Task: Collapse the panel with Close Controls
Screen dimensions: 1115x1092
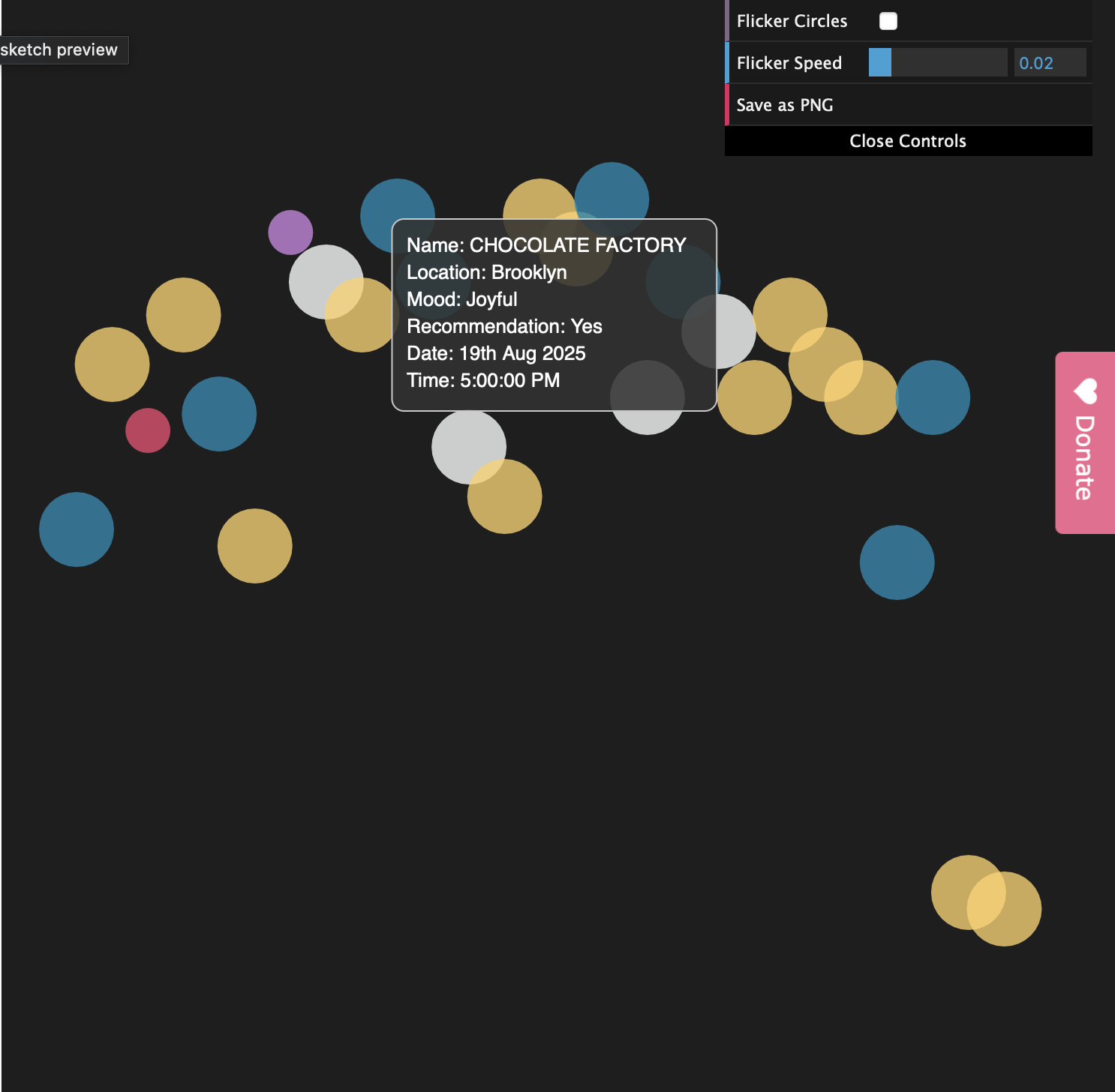Action: (907, 141)
